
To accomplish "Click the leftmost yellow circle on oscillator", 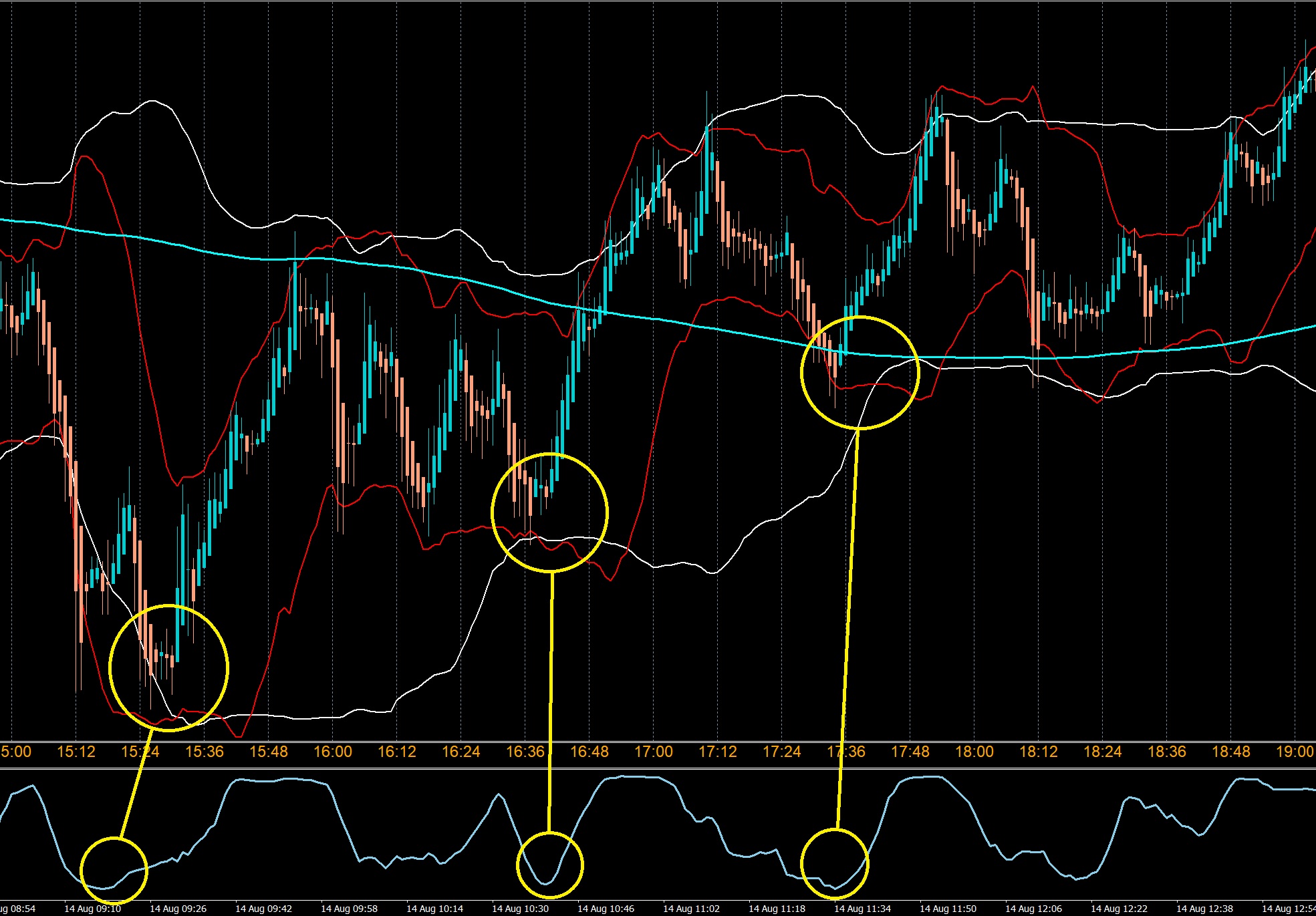I will click(114, 870).
